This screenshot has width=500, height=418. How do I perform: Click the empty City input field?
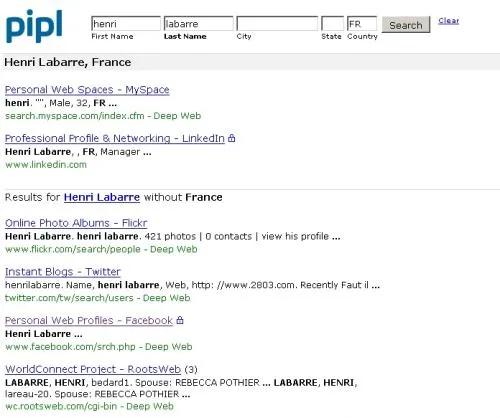tap(277, 24)
